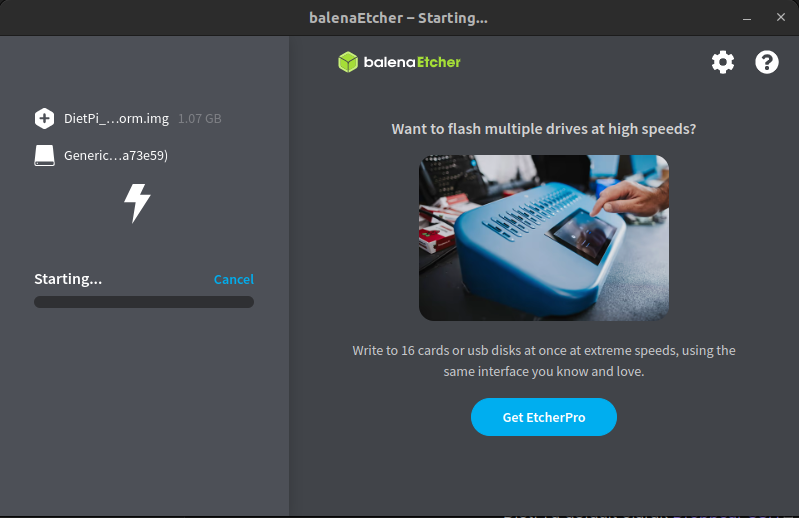The width and height of the screenshot is (799, 518).
Task: Cancel the flashing process
Action: click(233, 279)
